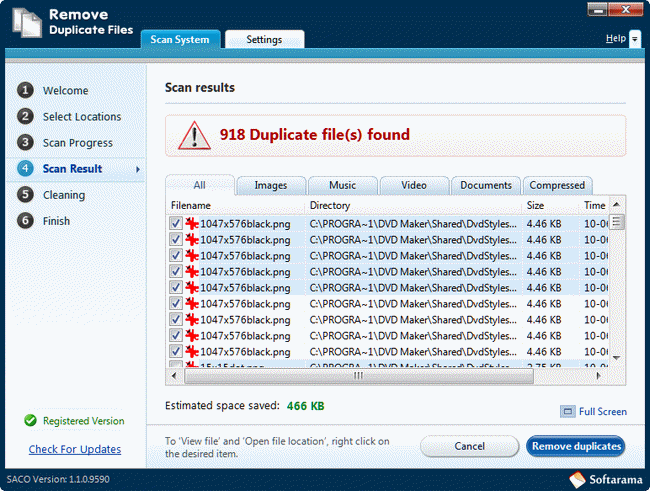Image resolution: width=650 pixels, height=491 pixels.
Task: Click the Registered Version label
Action: 83,421
